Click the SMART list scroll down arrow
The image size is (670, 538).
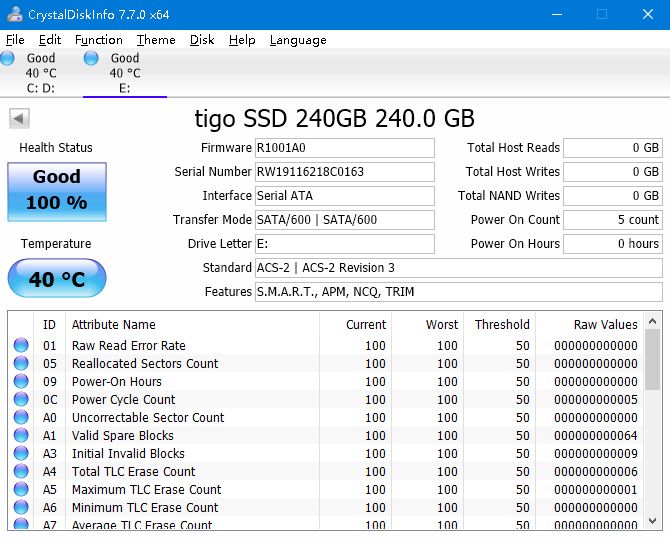click(652, 520)
